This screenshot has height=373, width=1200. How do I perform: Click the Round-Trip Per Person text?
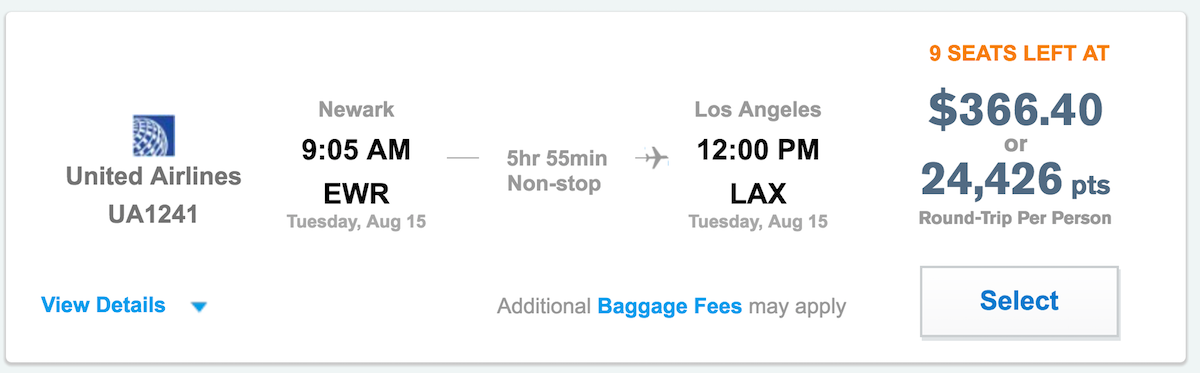click(1015, 217)
